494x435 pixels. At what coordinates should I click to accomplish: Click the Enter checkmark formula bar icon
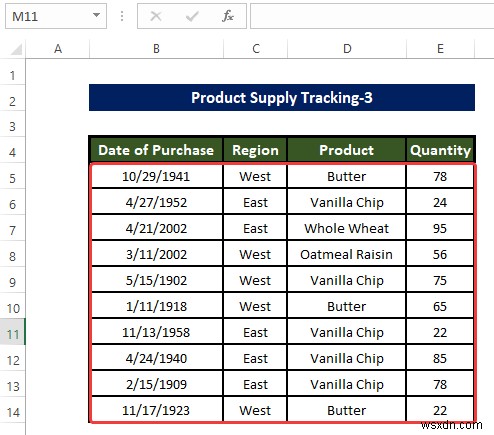point(192,16)
